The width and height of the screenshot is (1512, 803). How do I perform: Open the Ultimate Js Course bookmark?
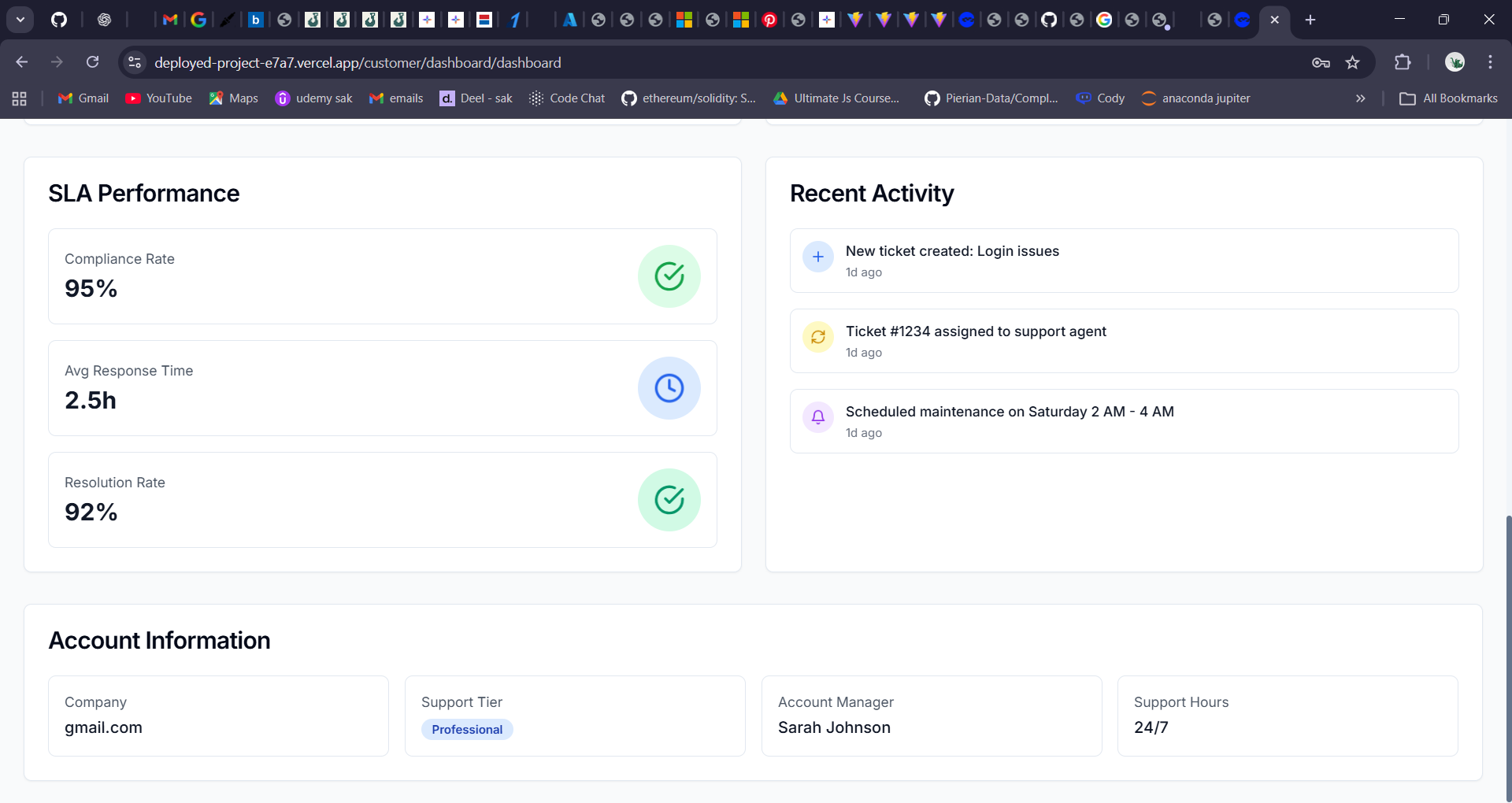point(836,98)
